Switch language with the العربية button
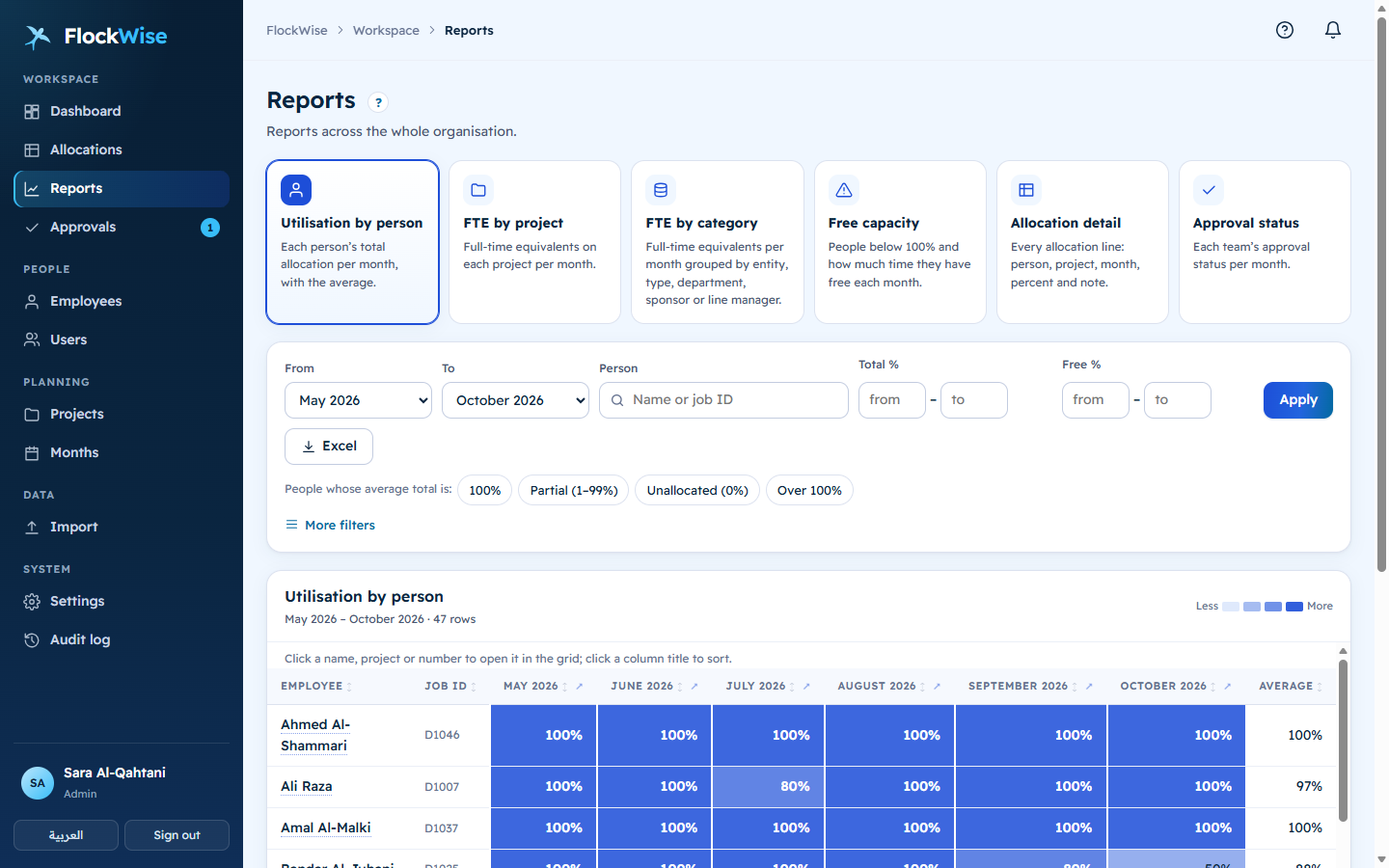 66,835
